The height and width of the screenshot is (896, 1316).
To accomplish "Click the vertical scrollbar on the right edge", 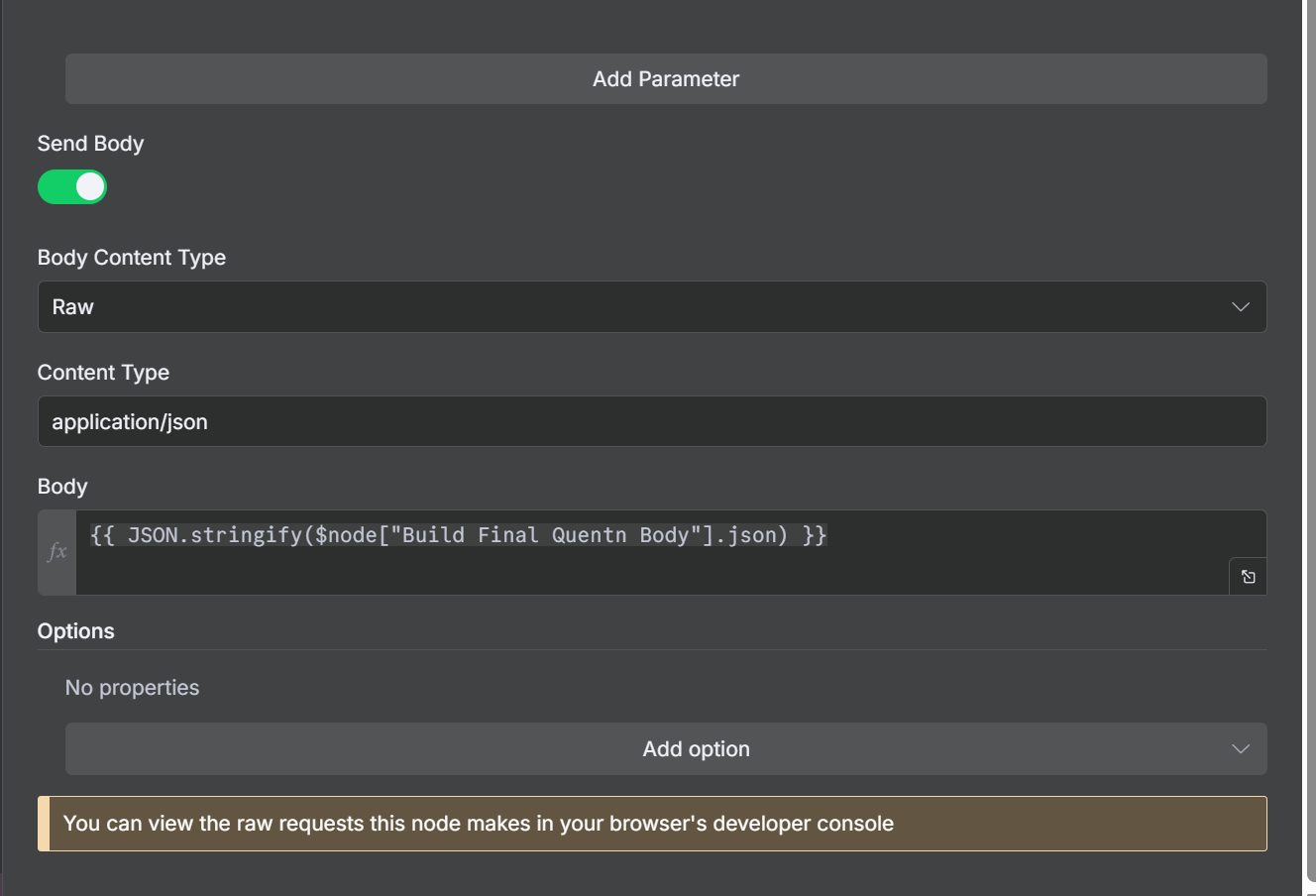I will [1309, 446].
